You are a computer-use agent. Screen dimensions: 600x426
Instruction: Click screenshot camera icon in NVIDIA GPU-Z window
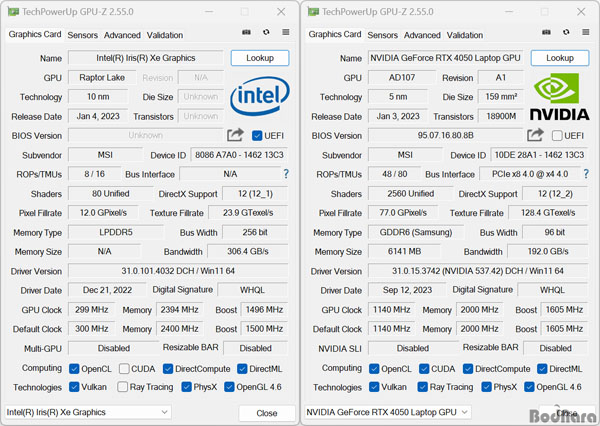pos(546,32)
